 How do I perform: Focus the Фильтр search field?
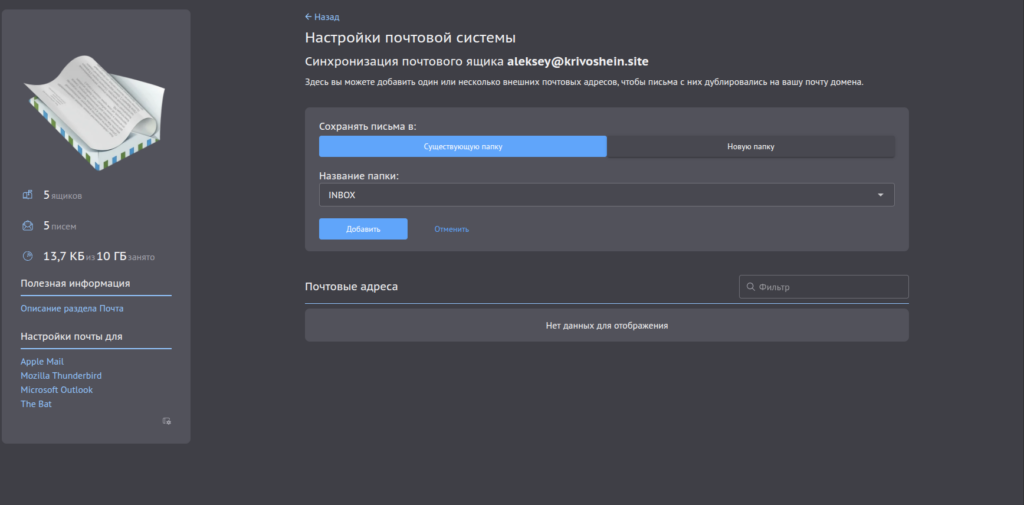[824, 287]
